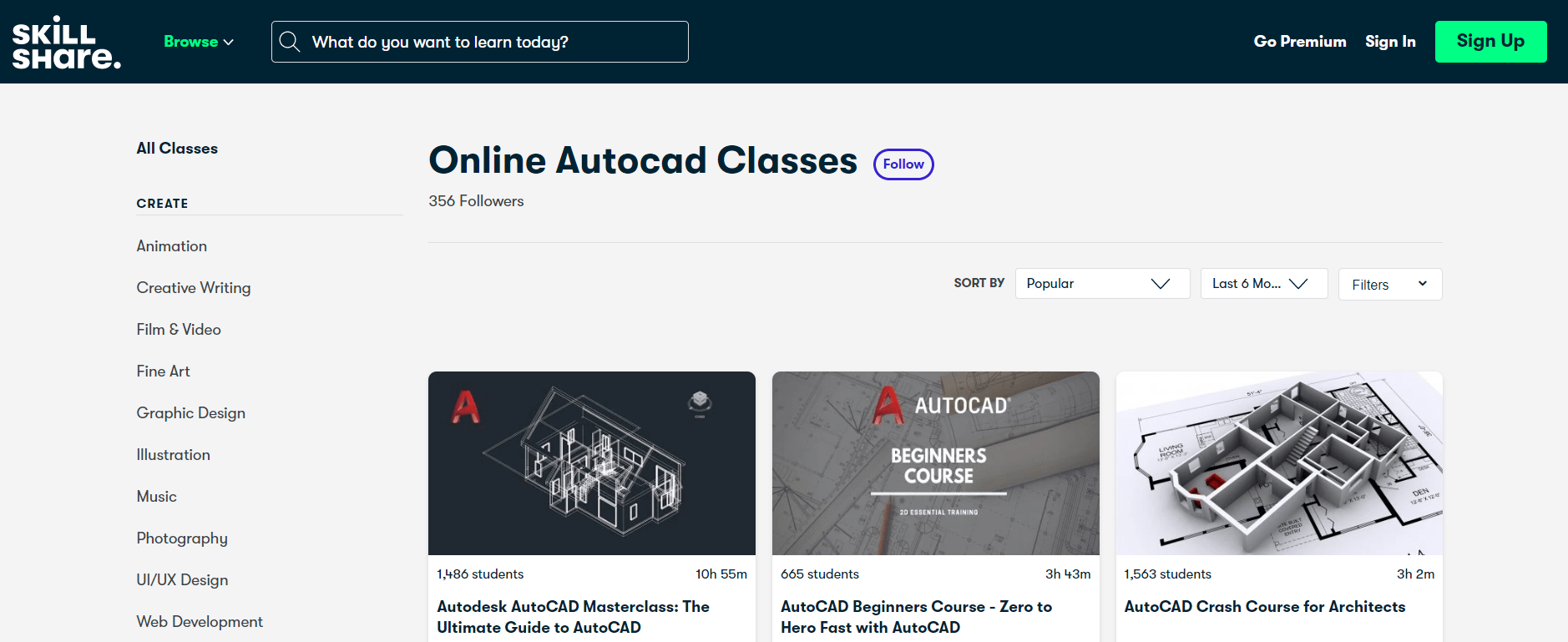The width and height of the screenshot is (1568, 642).
Task: Open the Illustration category
Action: click(174, 455)
